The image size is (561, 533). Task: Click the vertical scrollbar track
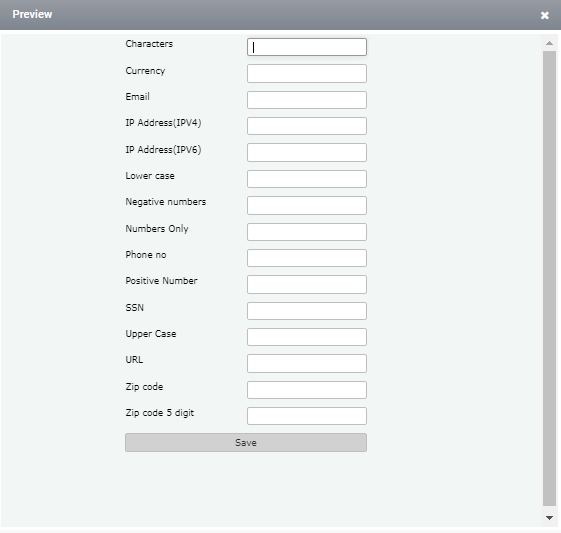pos(549,278)
